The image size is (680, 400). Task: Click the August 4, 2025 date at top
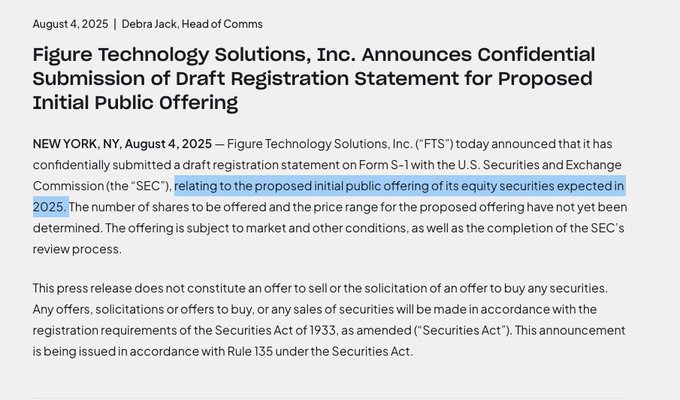[x=70, y=24]
